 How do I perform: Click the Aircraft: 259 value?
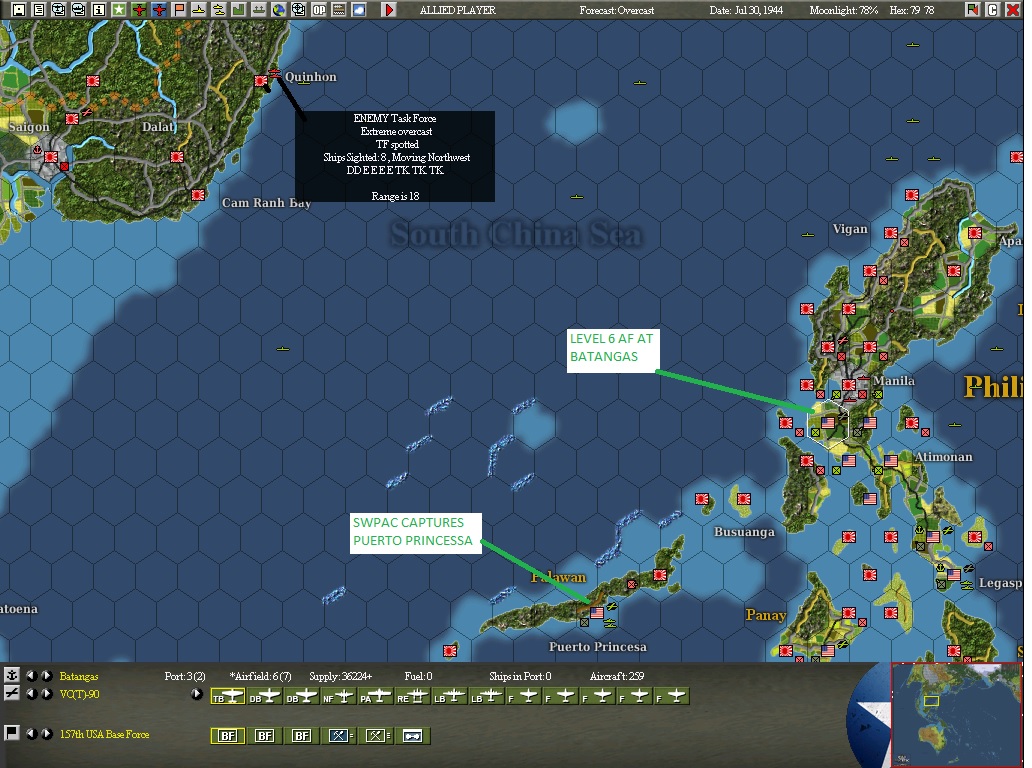tap(617, 676)
